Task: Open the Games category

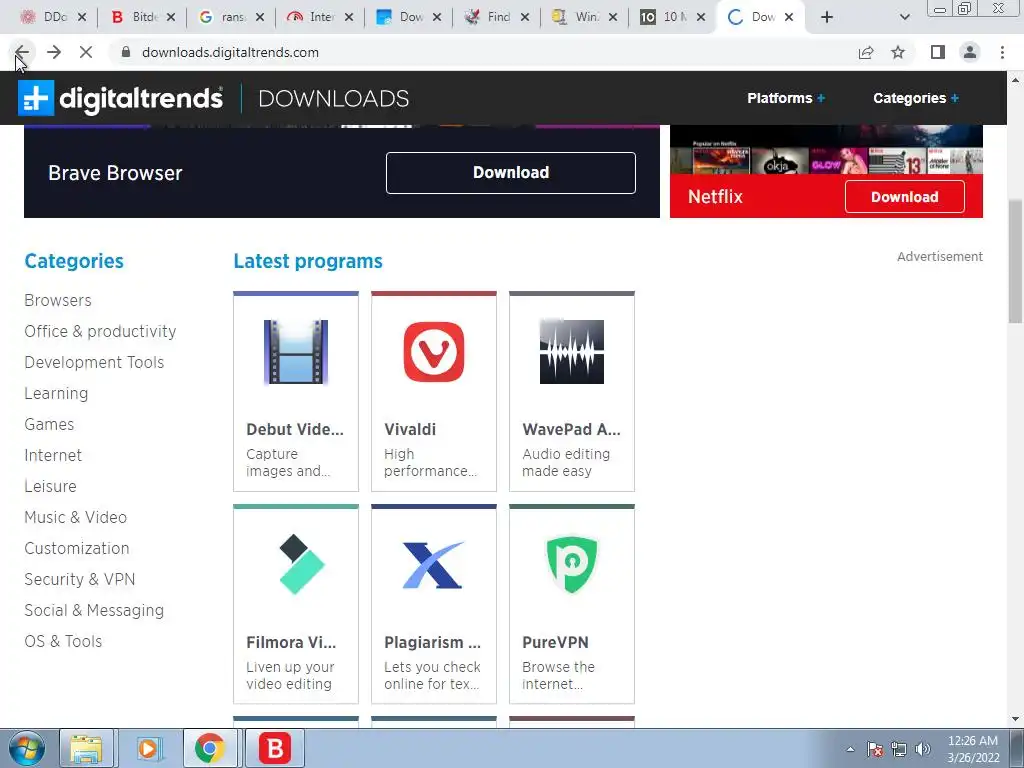Action: click(x=49, y=424)
